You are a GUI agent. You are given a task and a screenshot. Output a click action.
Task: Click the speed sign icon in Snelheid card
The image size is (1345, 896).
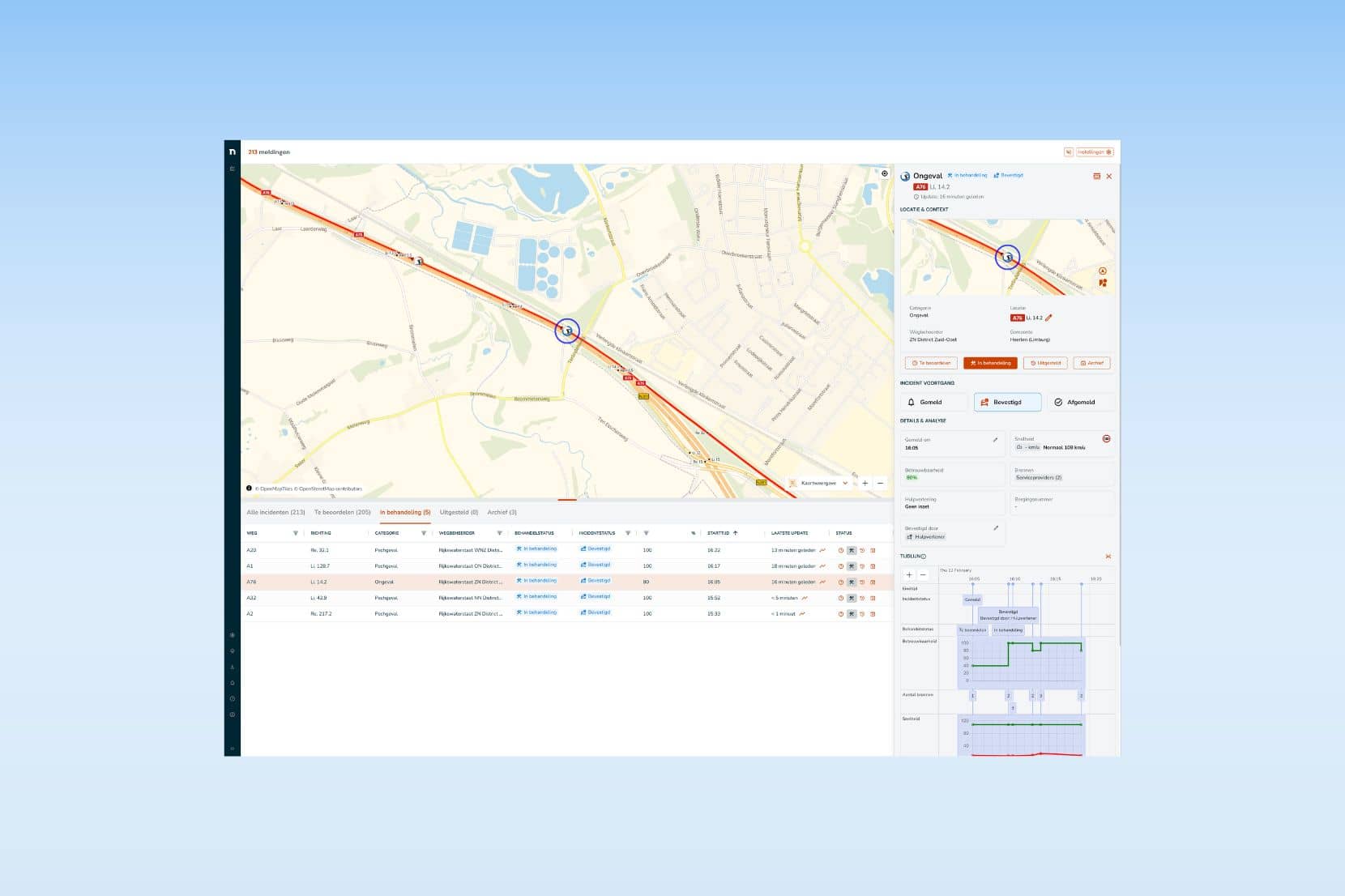1106,439
